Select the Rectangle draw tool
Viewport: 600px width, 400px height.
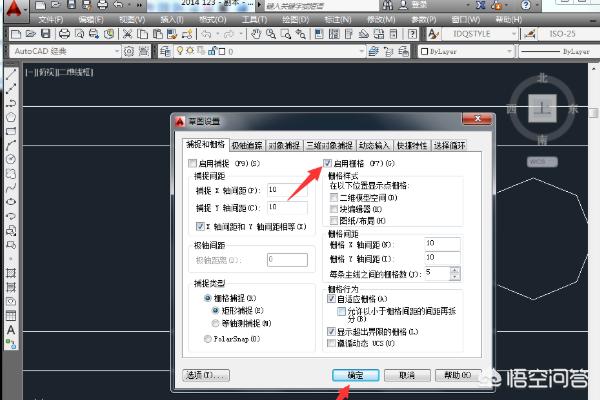(9, 130)
